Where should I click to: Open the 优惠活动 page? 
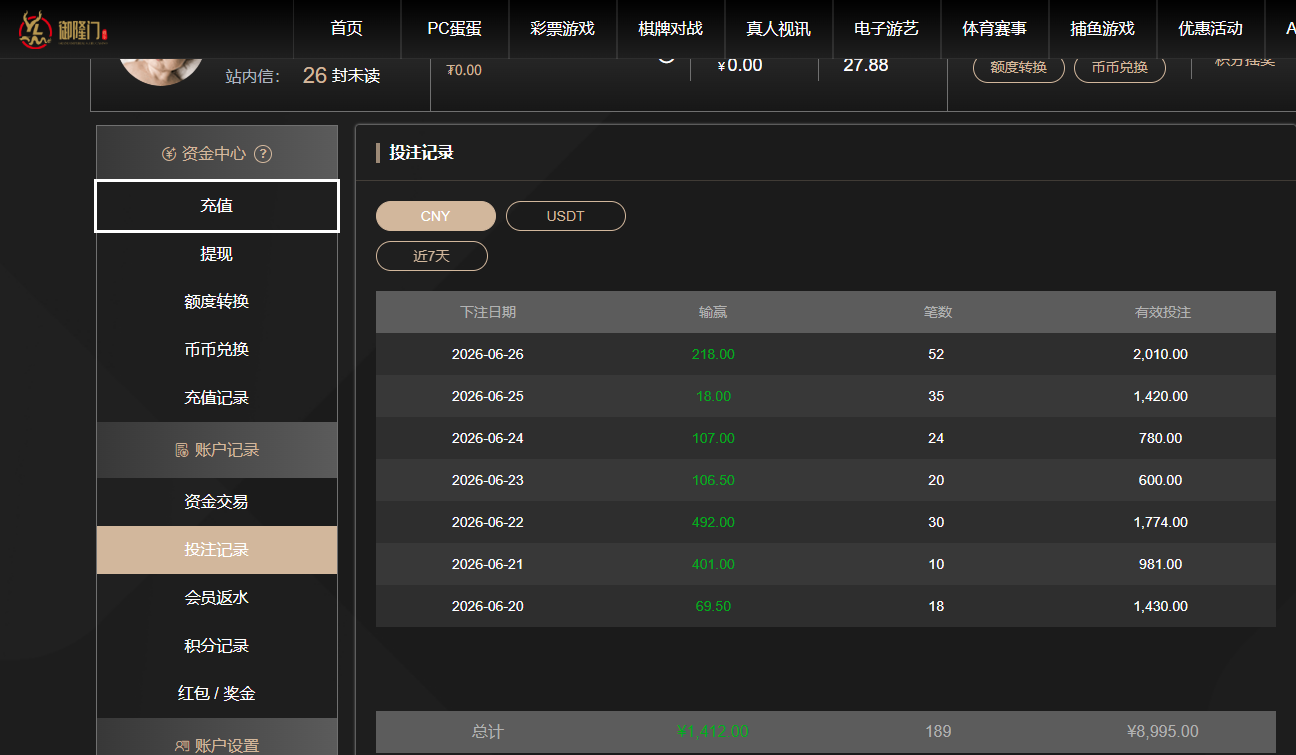pyautogui.click(x=1211, y=29)
